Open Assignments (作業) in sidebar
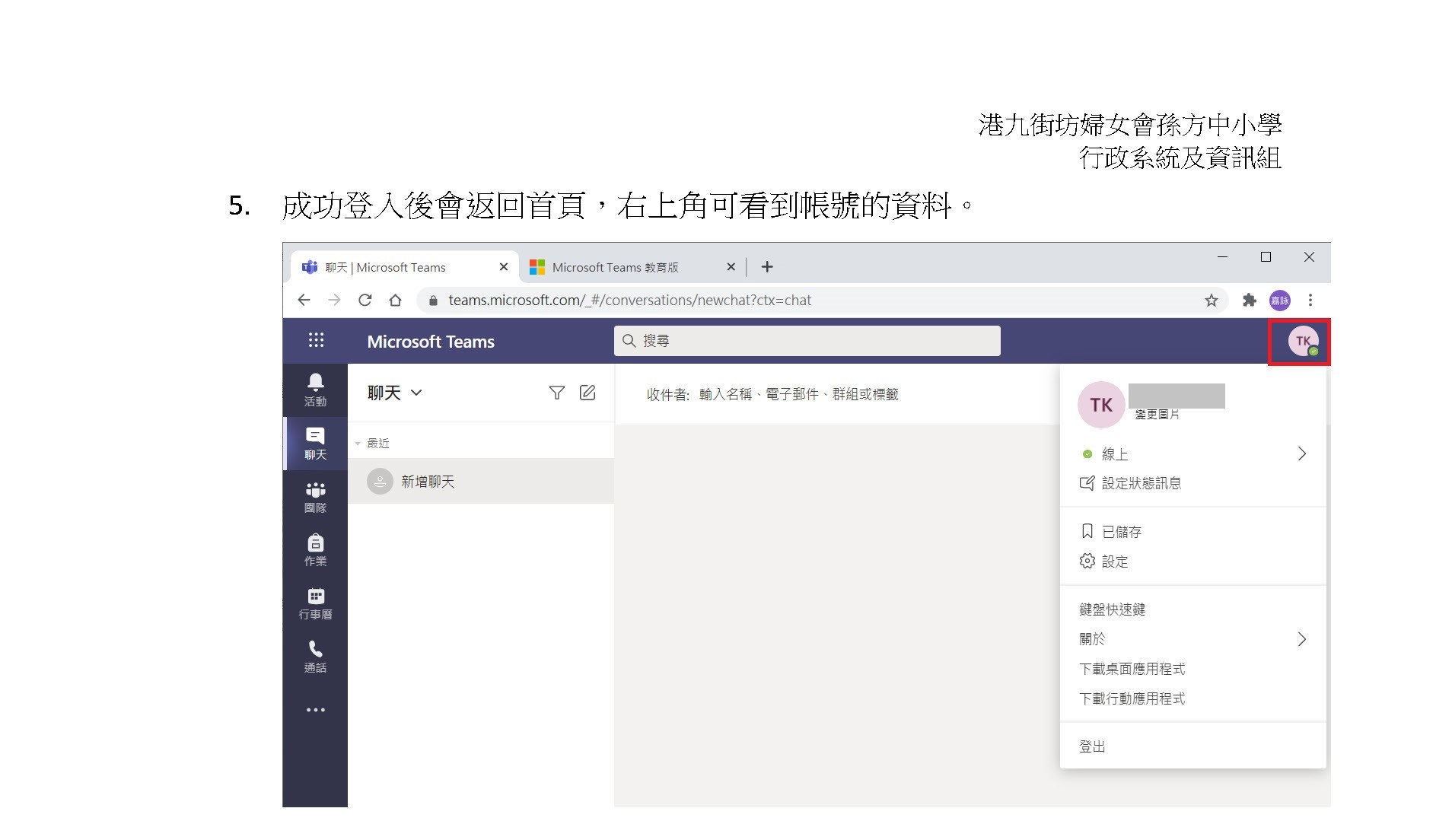Image resolution: width=1452 pixels, height=840 pixels. pyautogui.click(x=315, y=549)
